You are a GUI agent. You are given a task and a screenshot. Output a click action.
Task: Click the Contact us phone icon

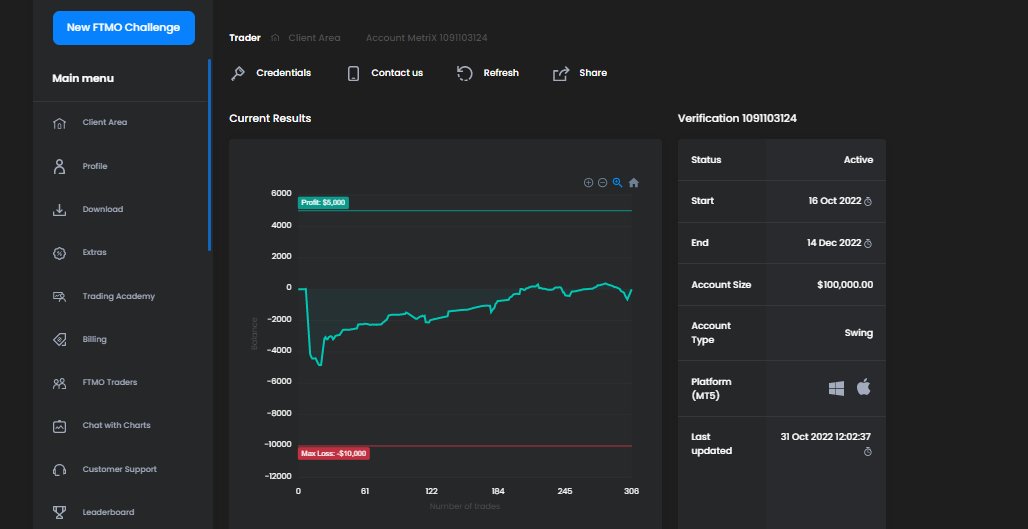coord(353,73)
